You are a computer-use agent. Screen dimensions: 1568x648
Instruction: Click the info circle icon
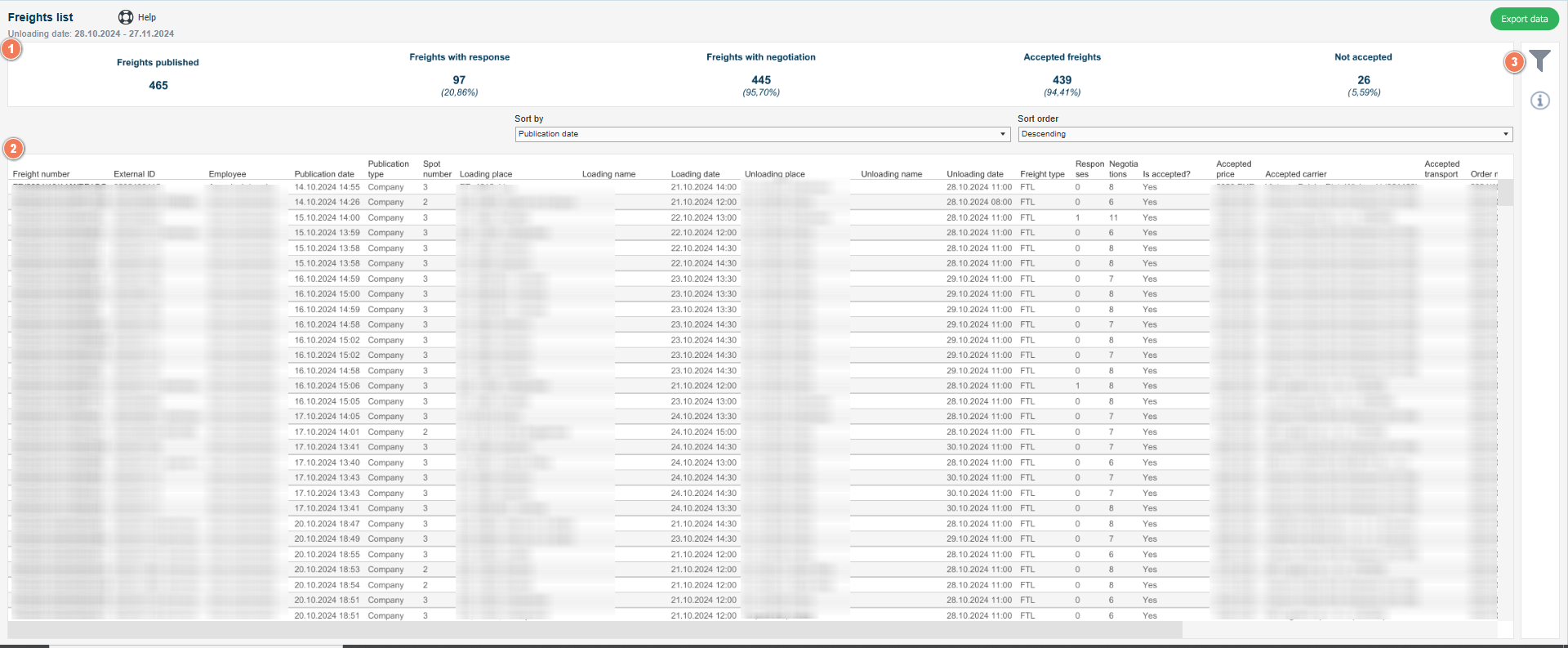(1539, 101)
